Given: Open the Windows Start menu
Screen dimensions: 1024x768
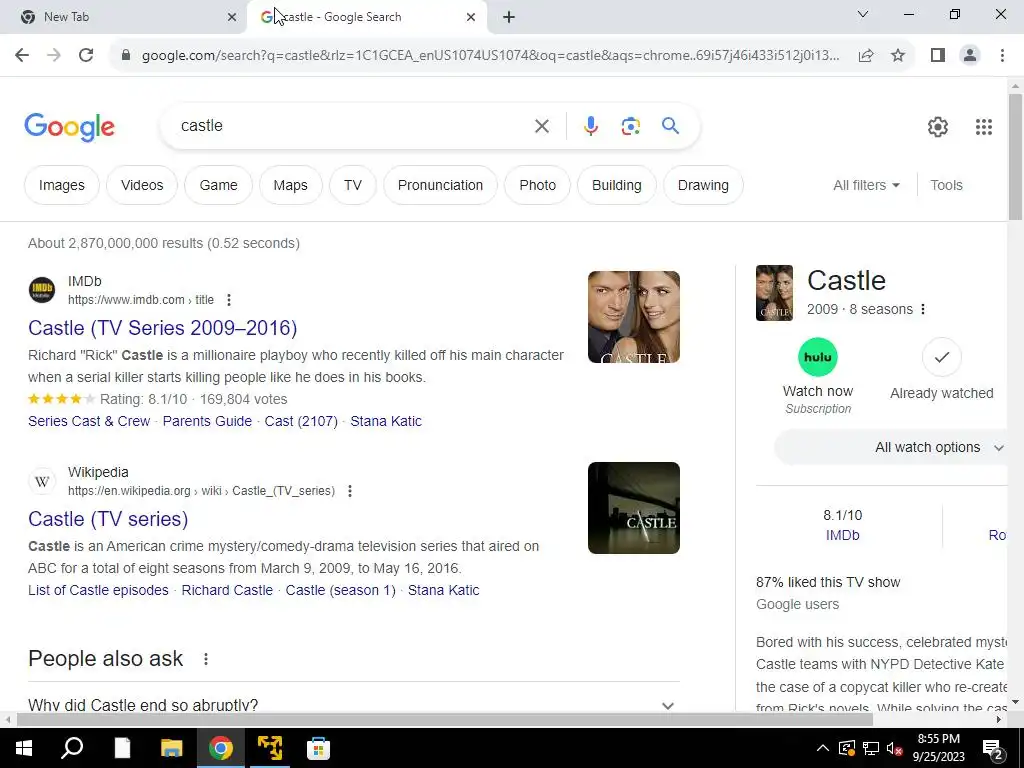Looking at the screenshot, I should click(24, 748).
